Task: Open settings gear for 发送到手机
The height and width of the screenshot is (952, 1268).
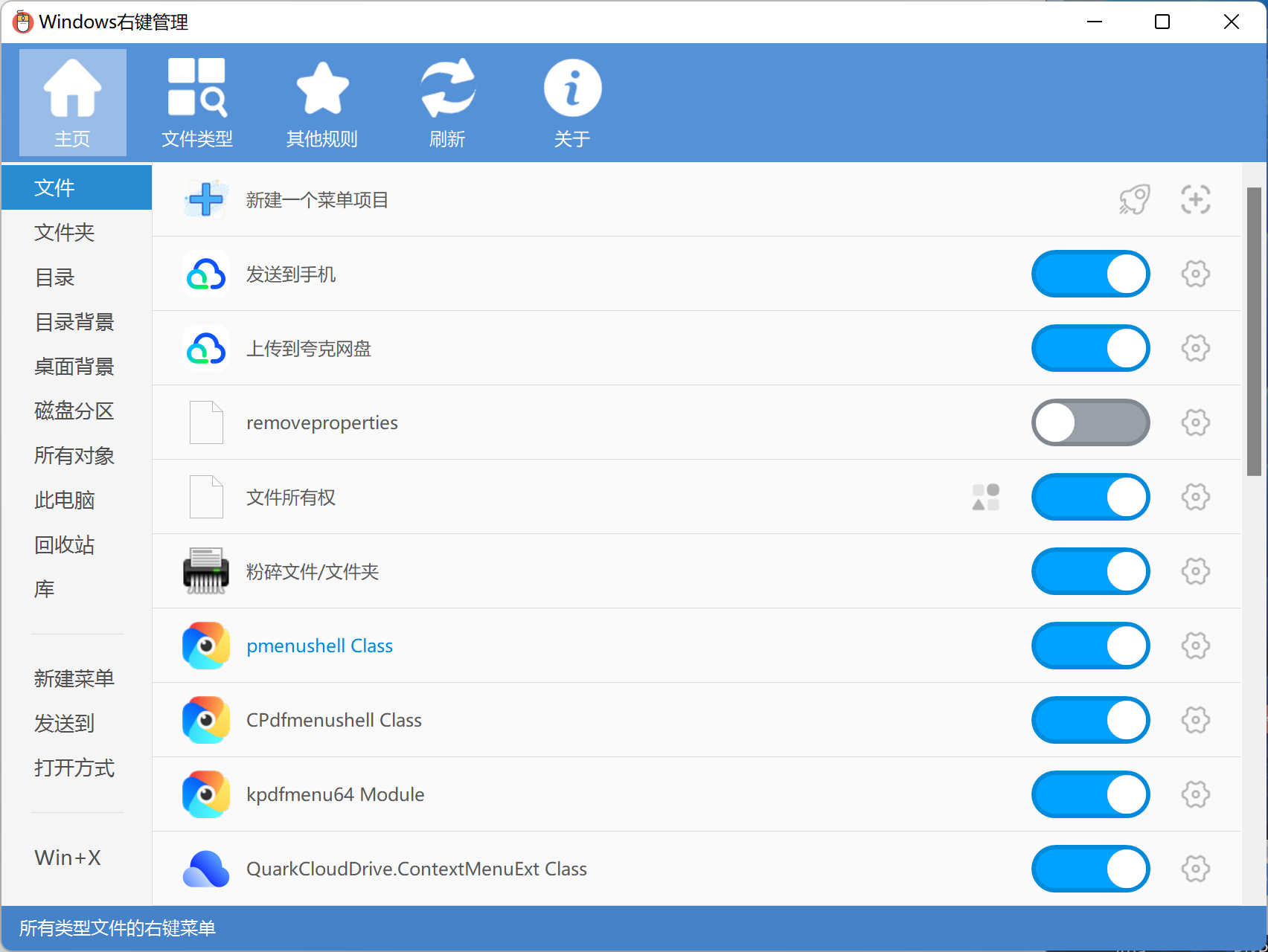Action: coord(1196,274)
